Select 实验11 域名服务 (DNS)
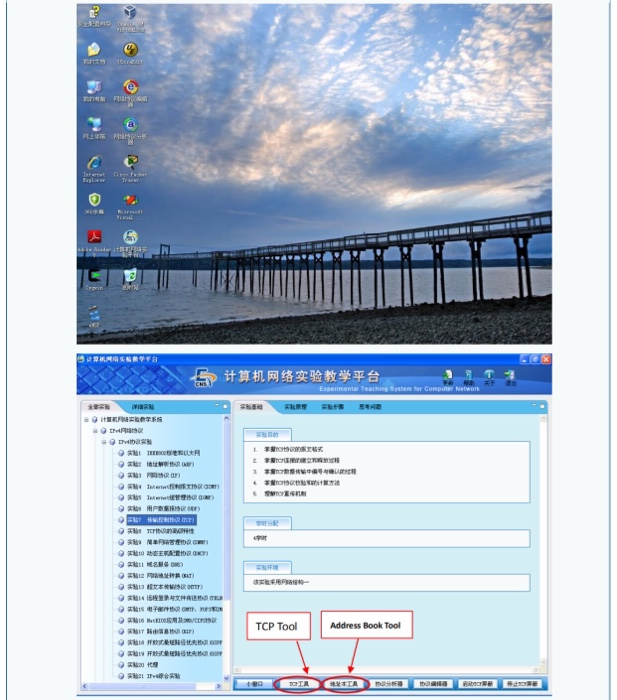617x700 pixels. (155, 565)
